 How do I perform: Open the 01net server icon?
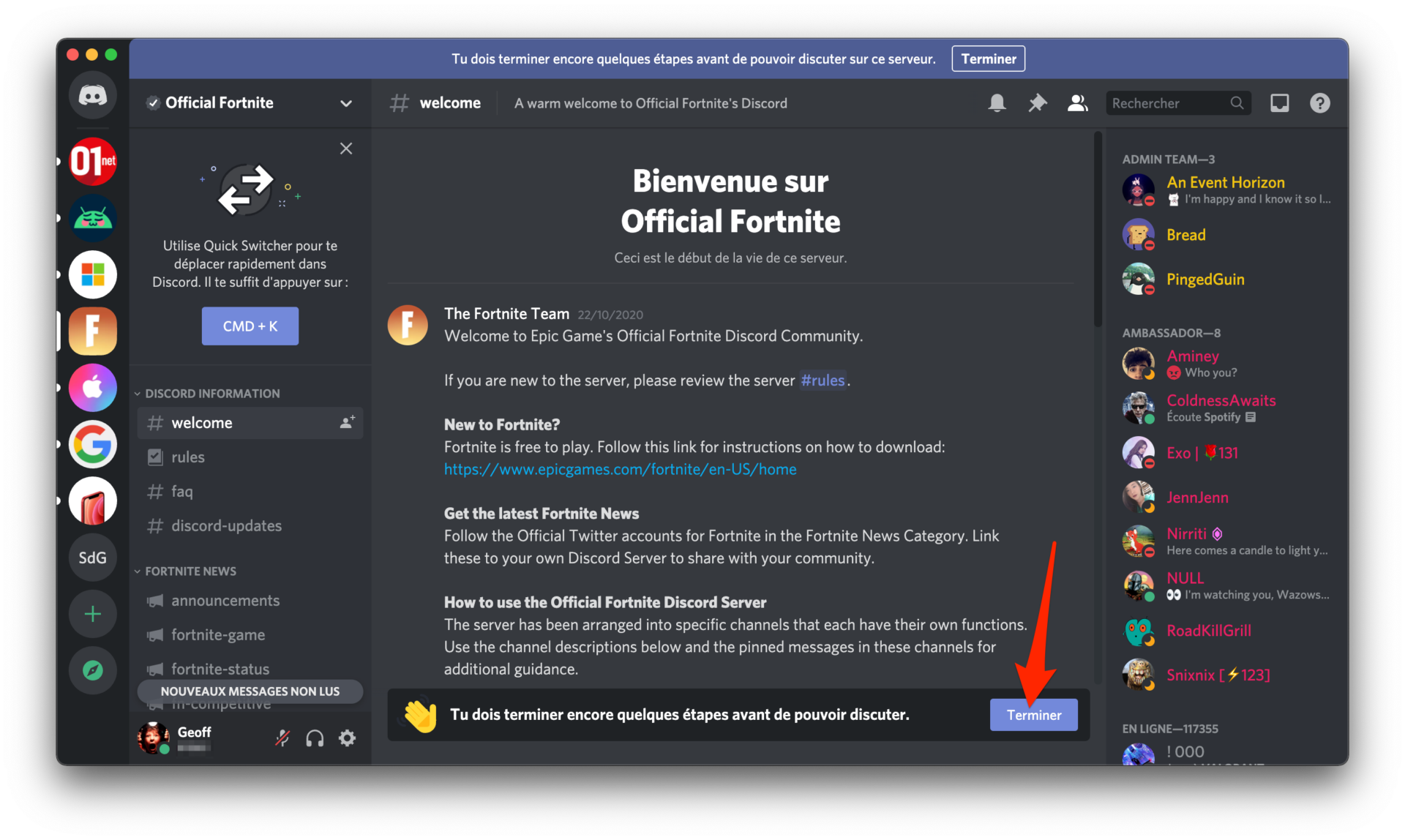(93, 161)
